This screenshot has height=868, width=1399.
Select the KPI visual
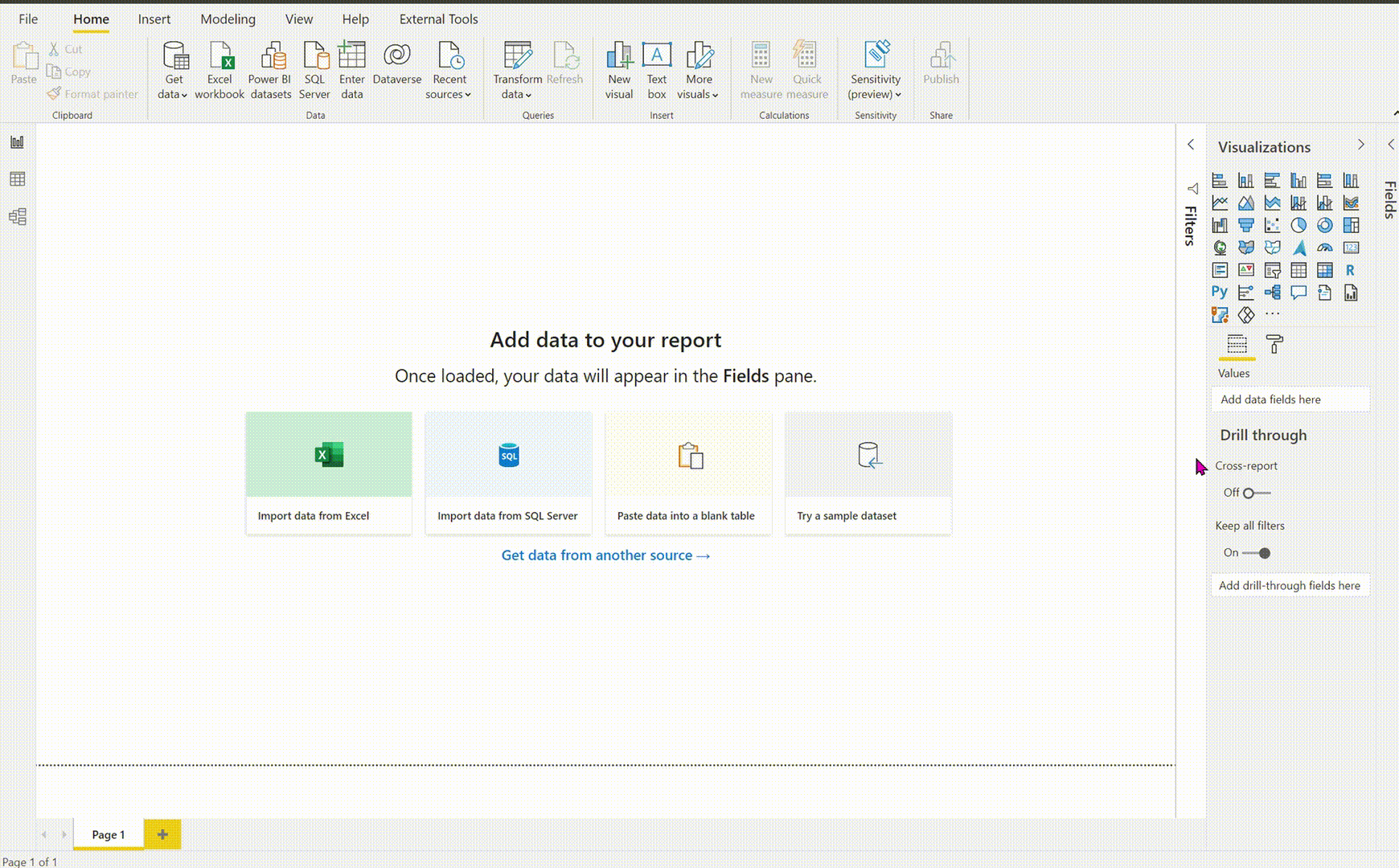(x=1245, y=270)
